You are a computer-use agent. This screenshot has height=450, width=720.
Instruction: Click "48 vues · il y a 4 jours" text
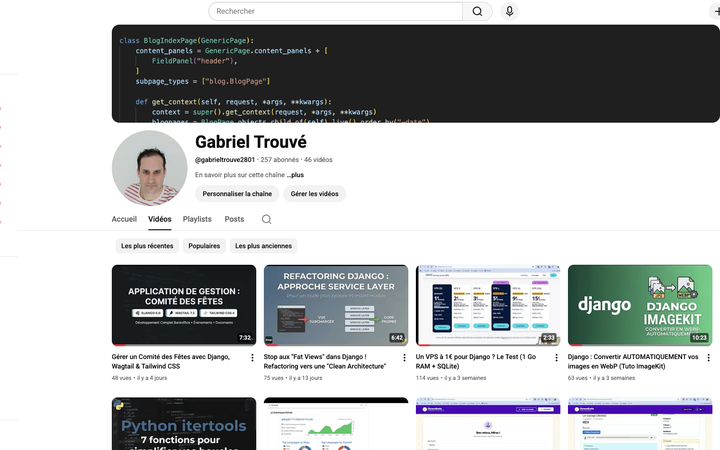139,378
